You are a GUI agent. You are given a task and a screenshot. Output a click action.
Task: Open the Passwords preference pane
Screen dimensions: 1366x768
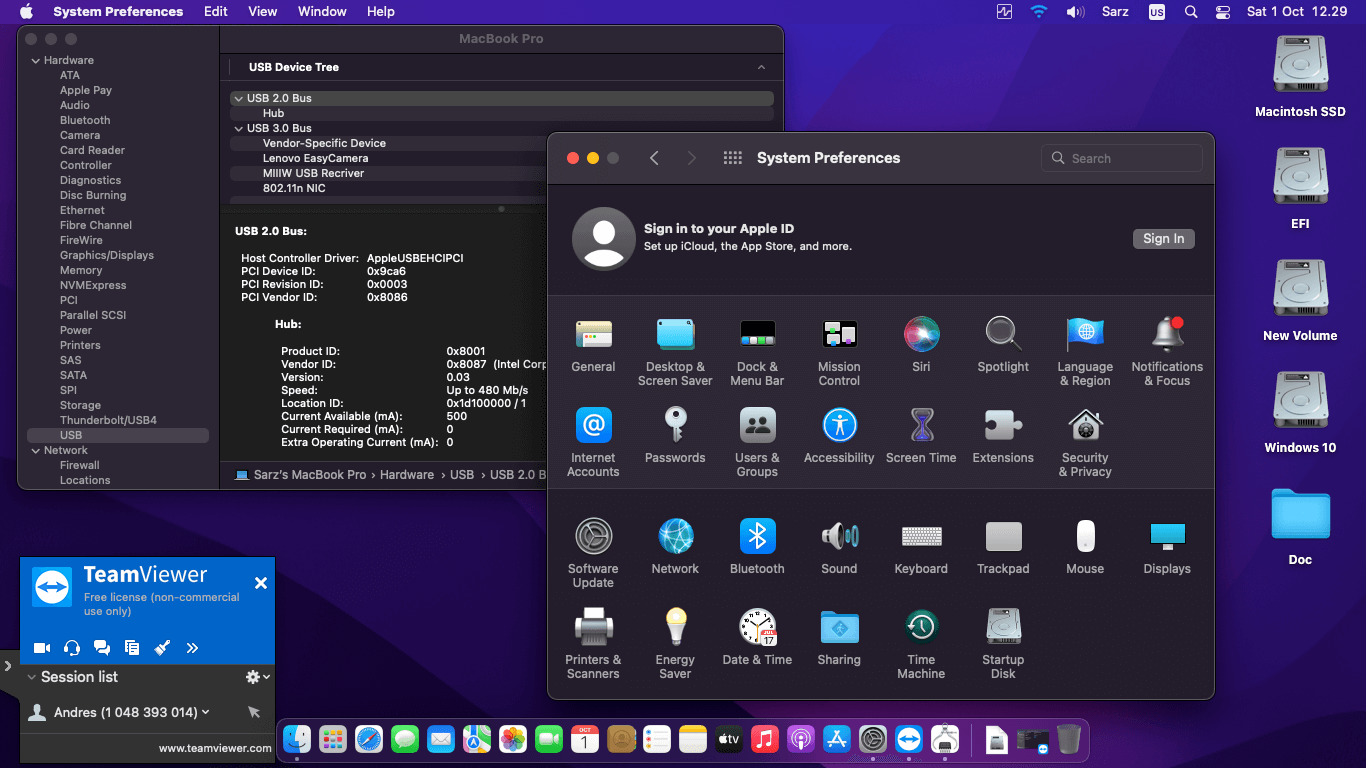(675, 435)
